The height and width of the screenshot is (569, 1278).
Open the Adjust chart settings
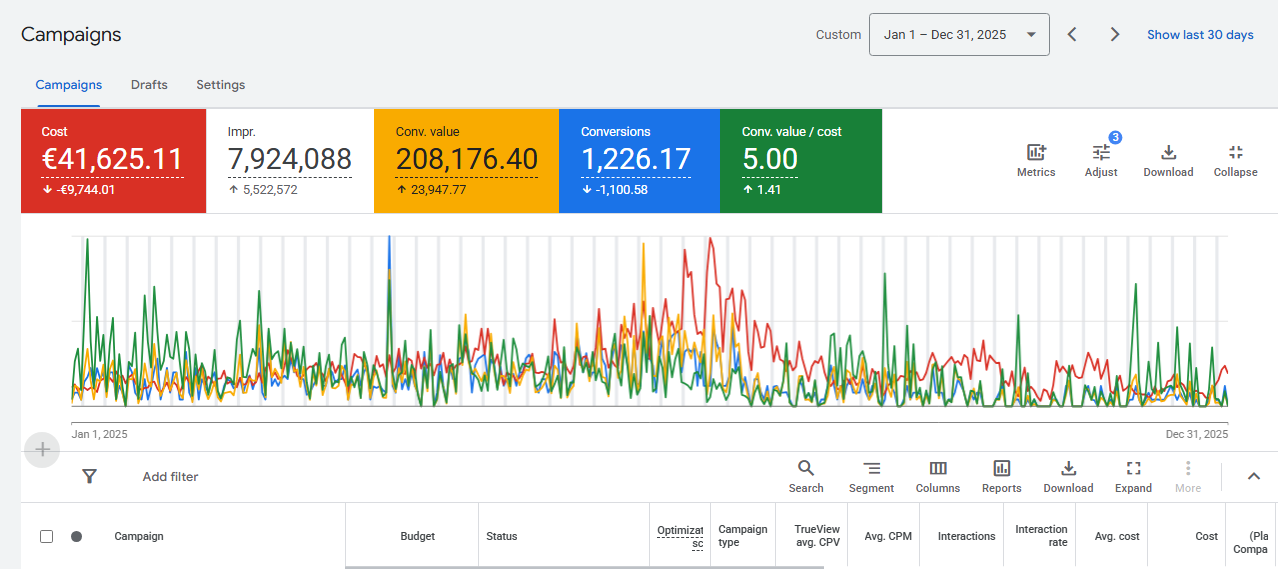(1101, 161)
